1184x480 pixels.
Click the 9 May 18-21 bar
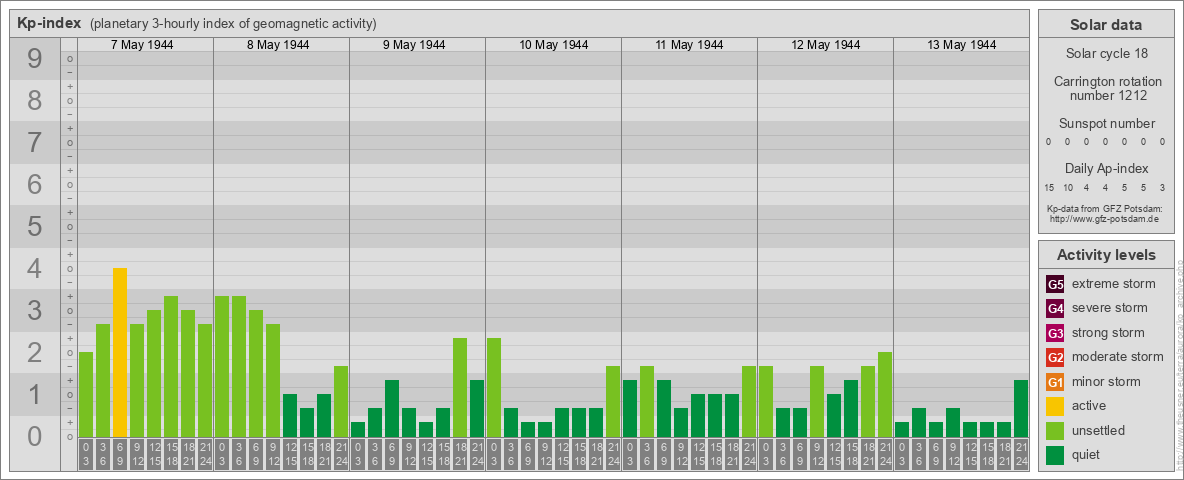click(460, 387)
